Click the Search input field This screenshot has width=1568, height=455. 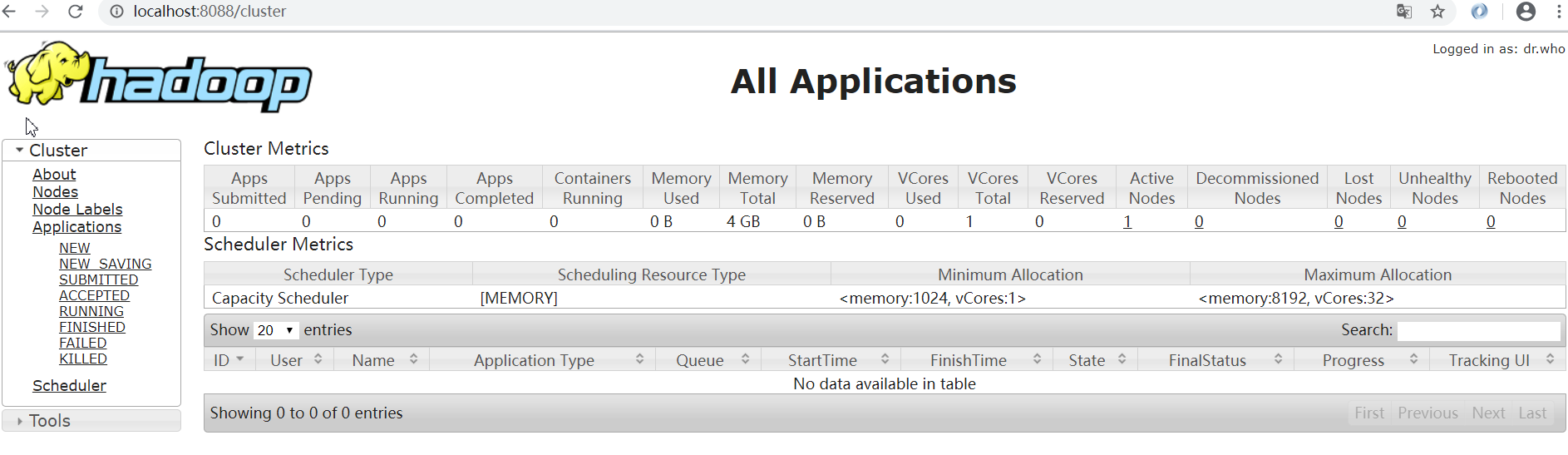click(x=1478, y=331)
